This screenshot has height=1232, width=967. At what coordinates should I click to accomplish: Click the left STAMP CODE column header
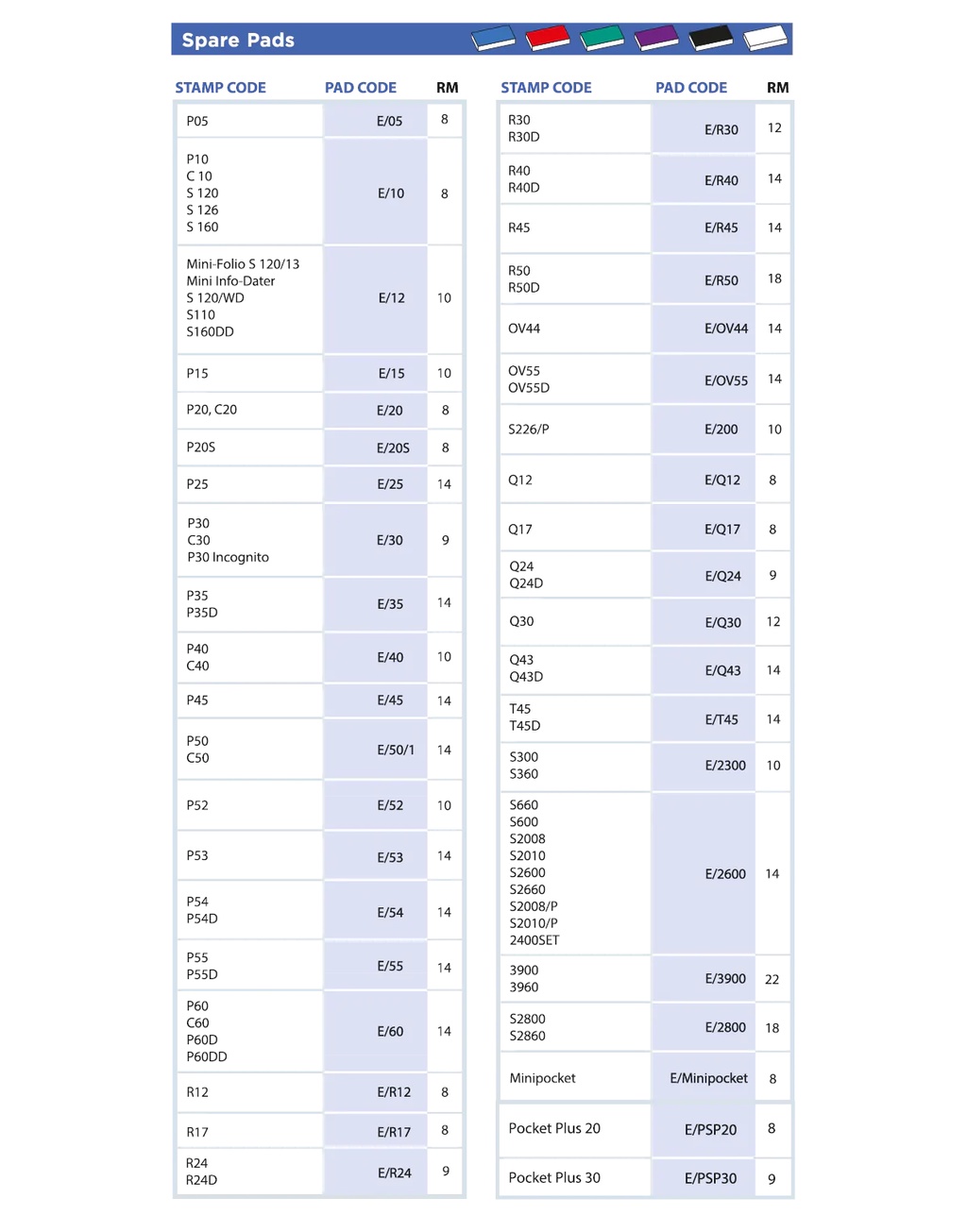point(220,88)
